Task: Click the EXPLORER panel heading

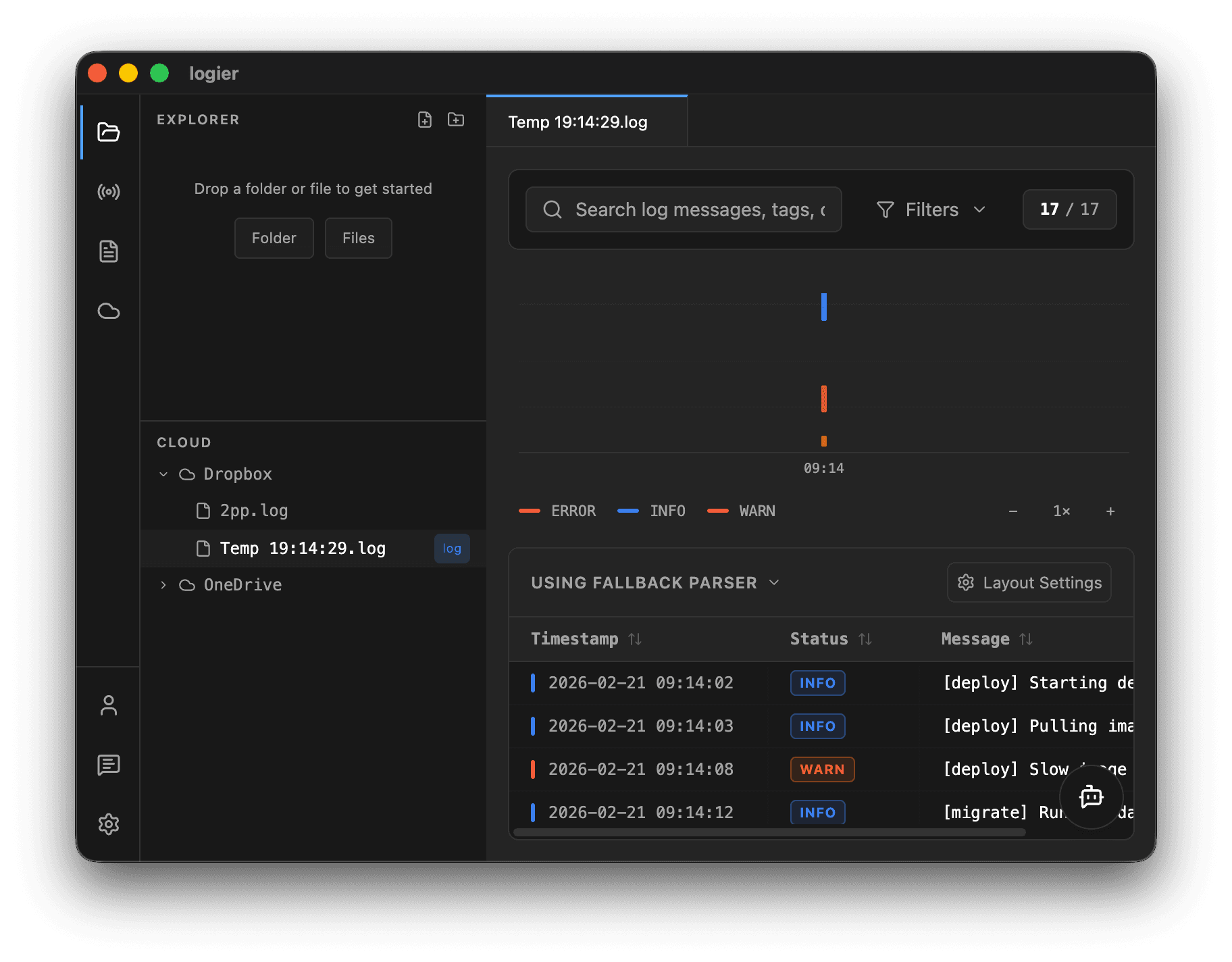Action: (x=198, y=120)
